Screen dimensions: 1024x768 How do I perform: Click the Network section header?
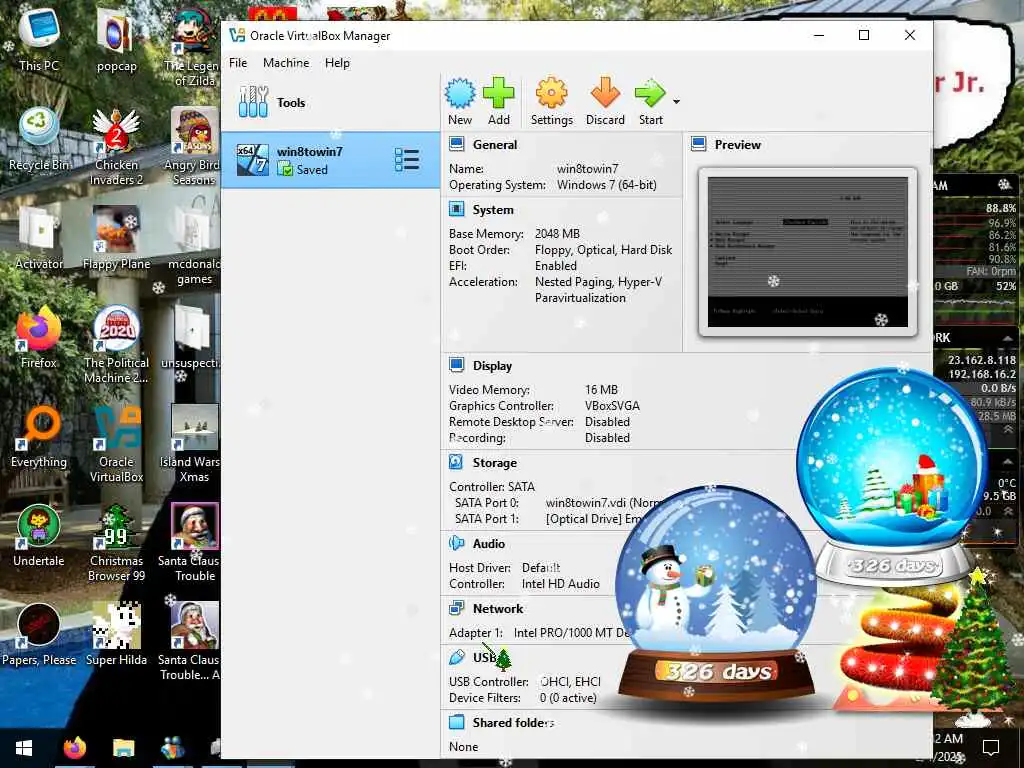[x=498, y=609]
